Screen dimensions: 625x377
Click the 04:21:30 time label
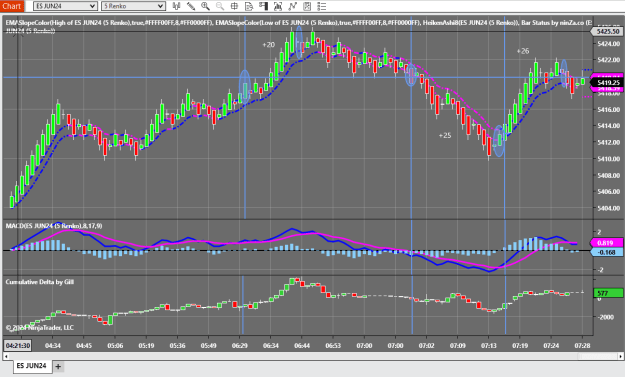[18, 345]
